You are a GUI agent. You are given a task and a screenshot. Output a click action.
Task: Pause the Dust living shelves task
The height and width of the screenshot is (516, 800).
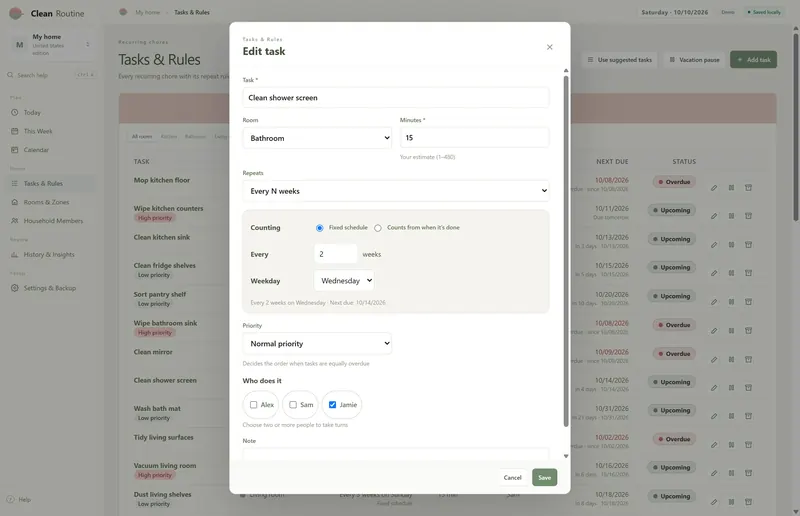pos(731,502)
